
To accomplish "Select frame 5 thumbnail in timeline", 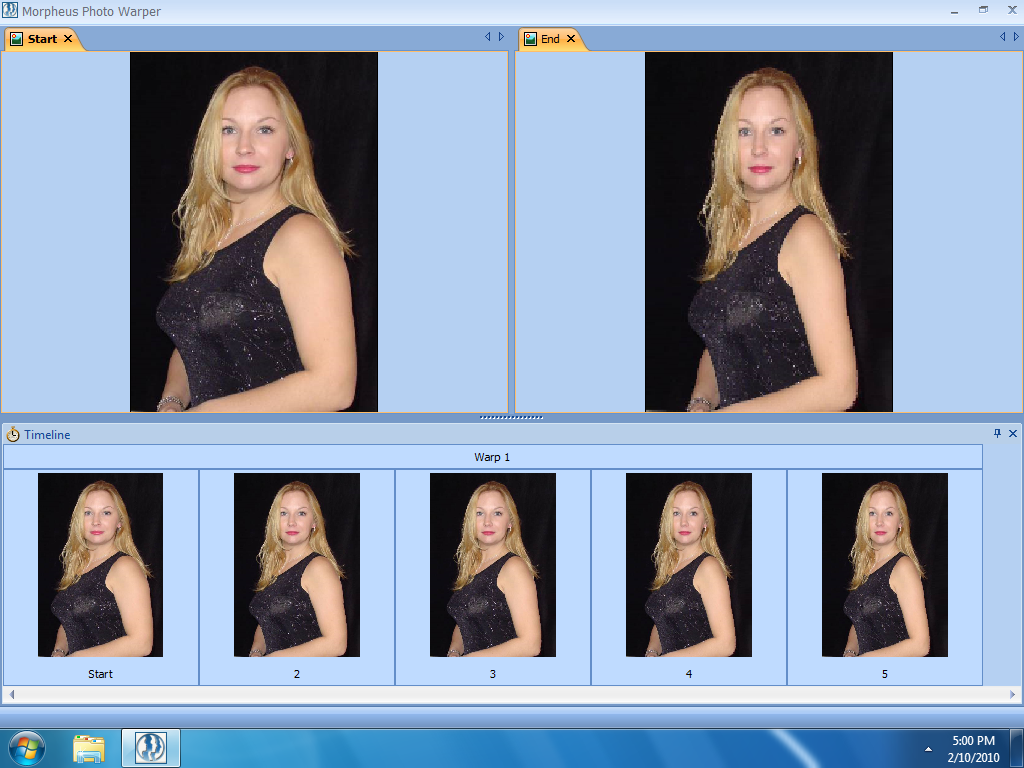I will pos(884,565).
